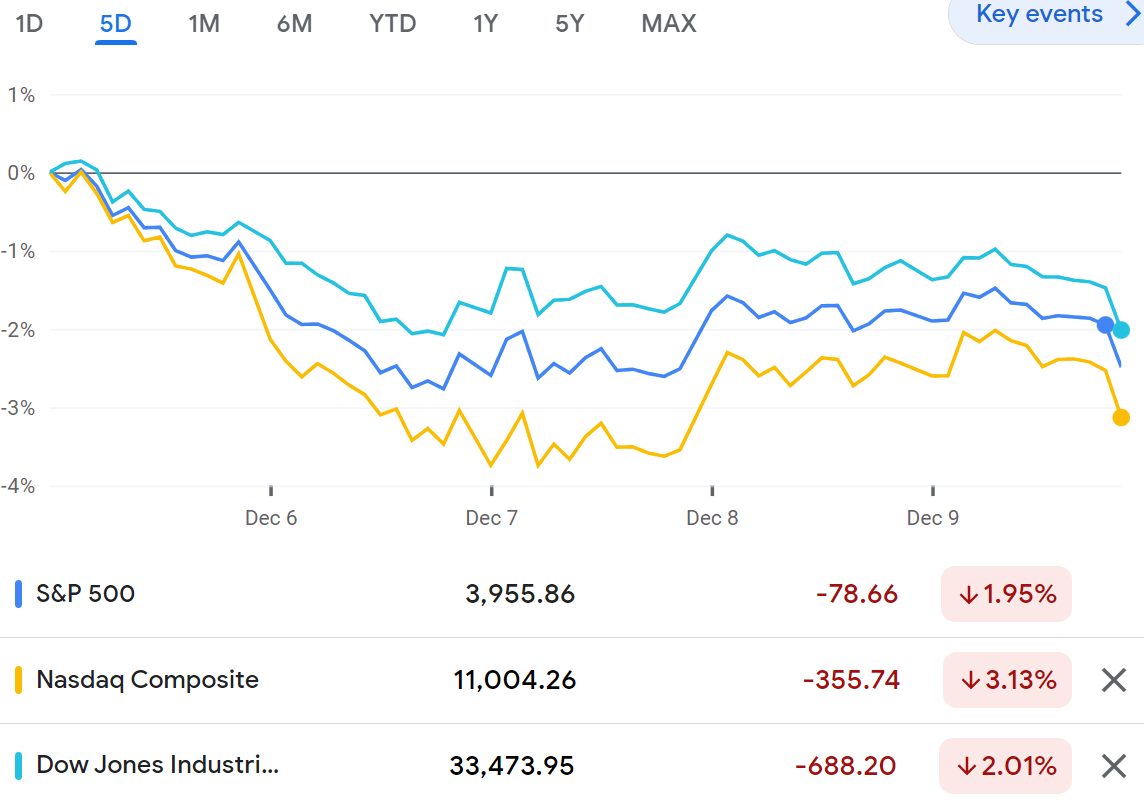
Task: Click the S&P 500 price 3,955.86
Action: tap(520, 594)
